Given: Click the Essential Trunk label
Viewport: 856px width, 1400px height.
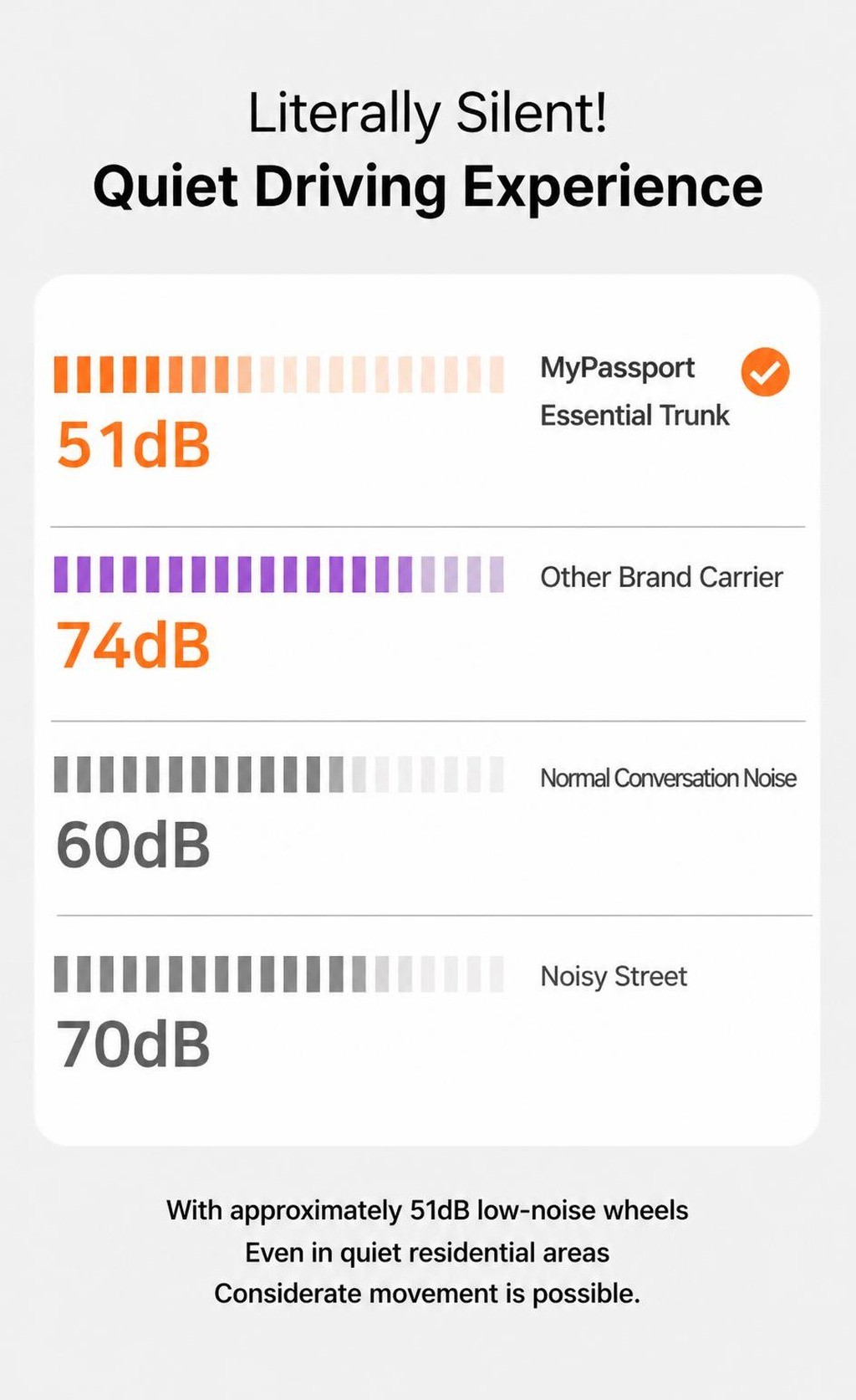Looking at the screenshot, I should (x=634, y=416).
